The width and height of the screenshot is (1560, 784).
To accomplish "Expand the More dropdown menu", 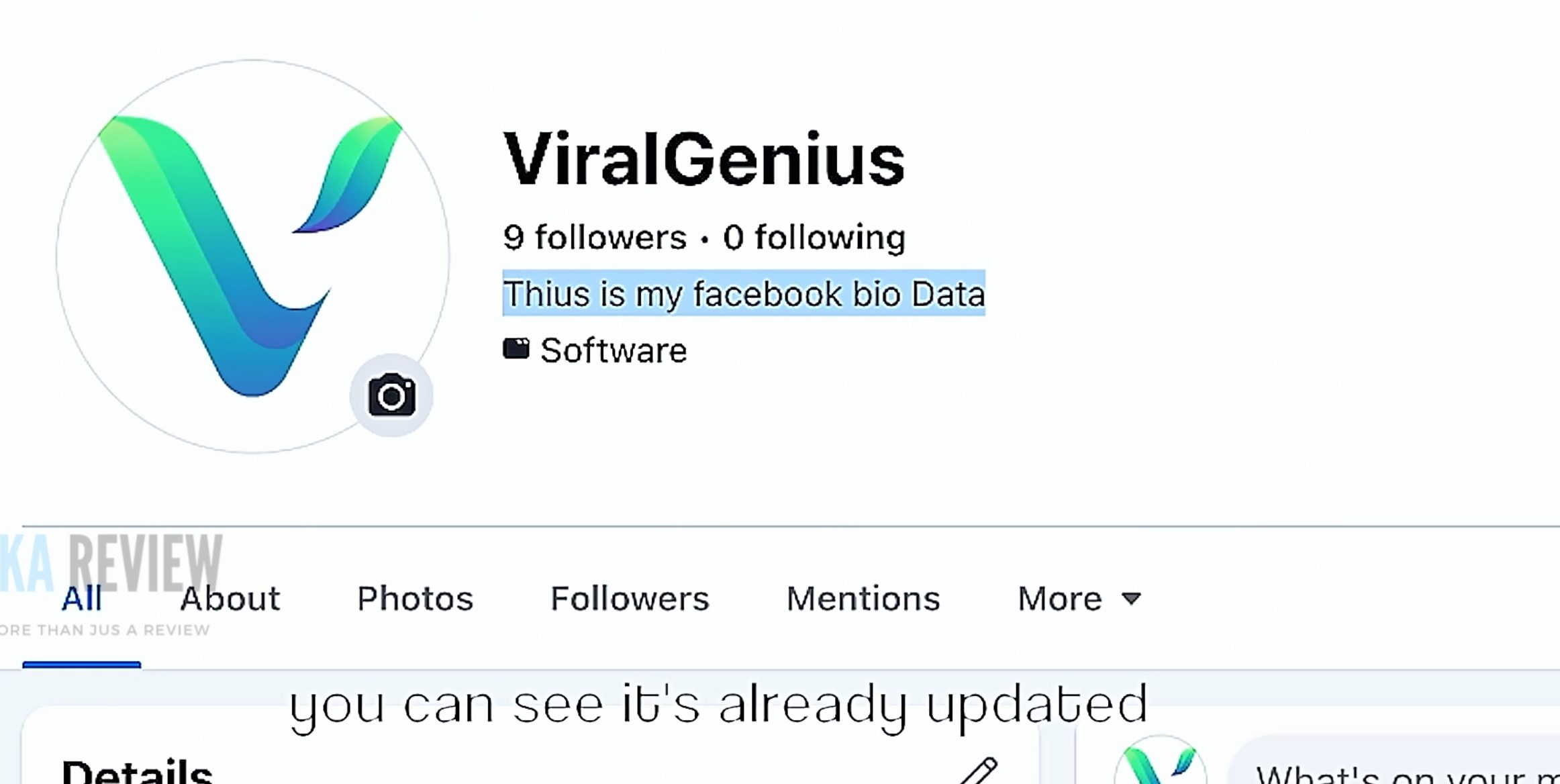I will [1078, 599].
